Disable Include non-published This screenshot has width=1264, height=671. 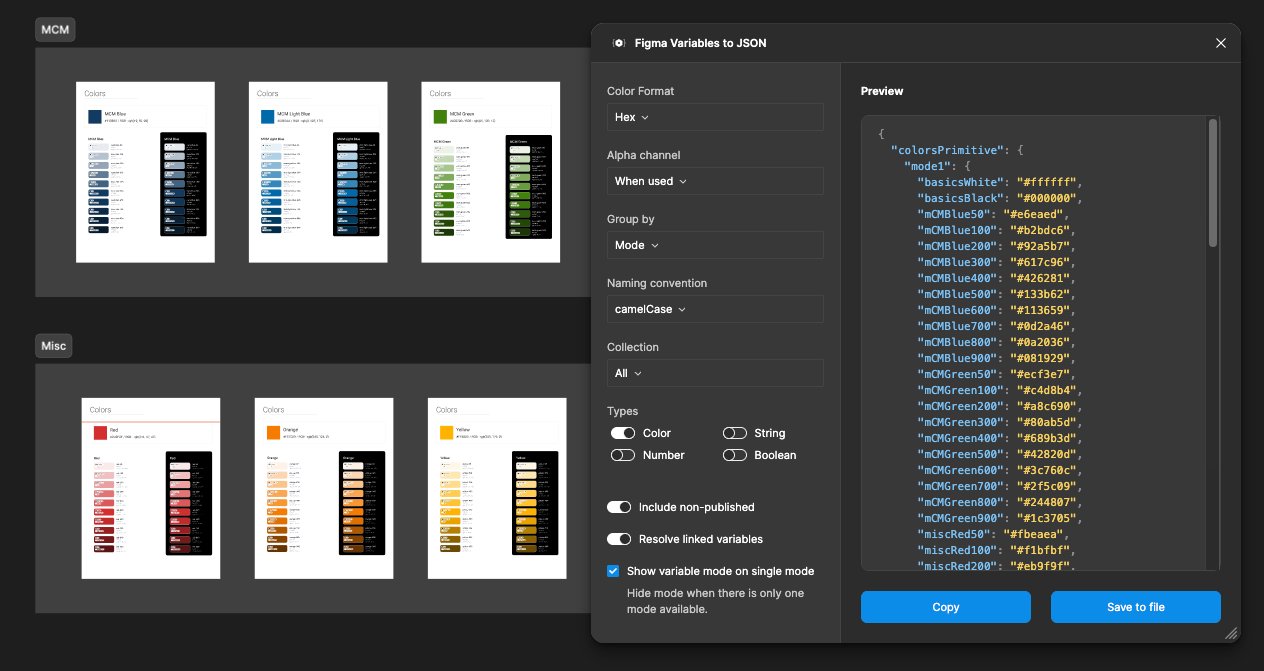click(x=618, y=507)
